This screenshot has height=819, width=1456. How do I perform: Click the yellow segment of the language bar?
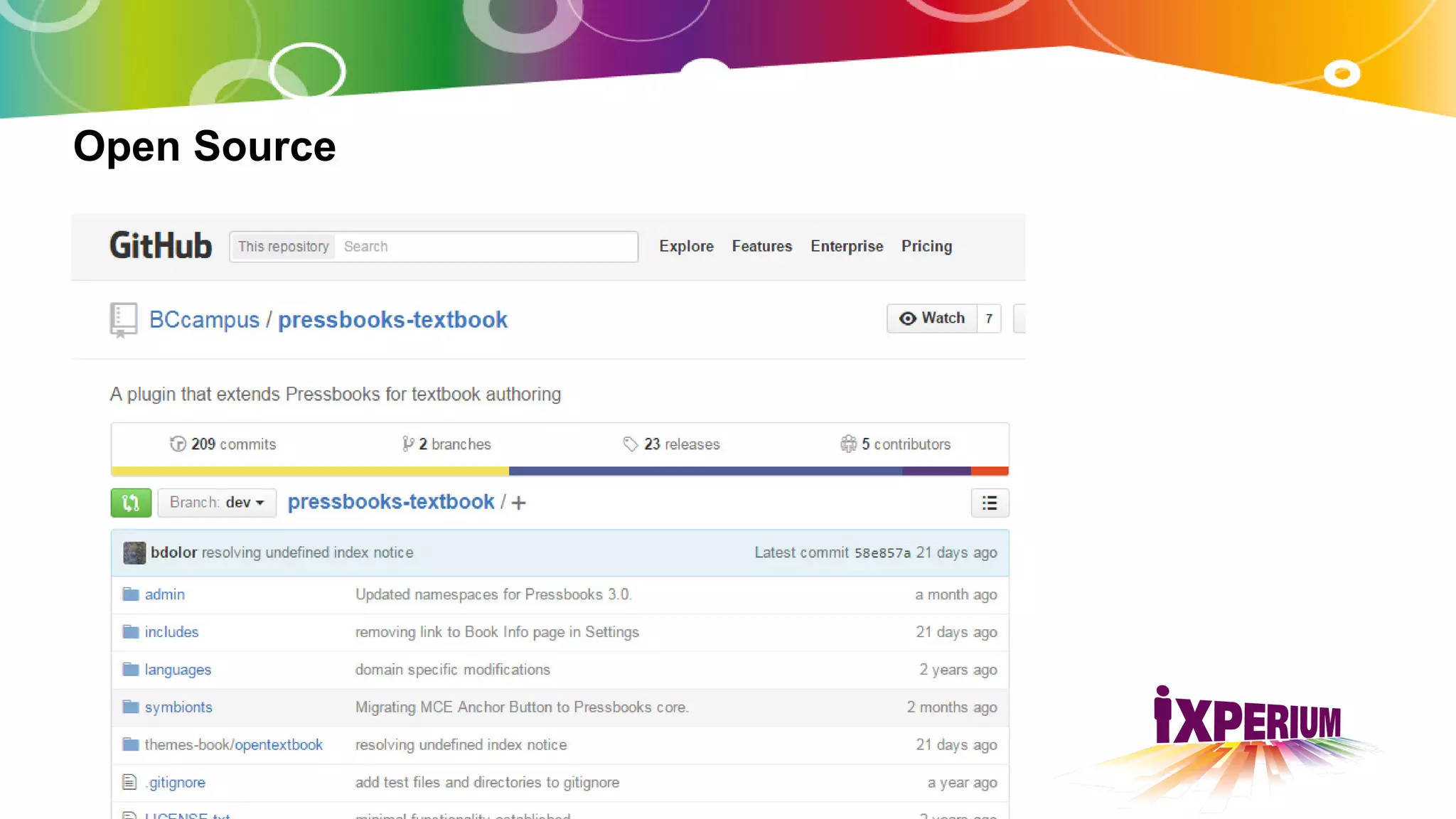[310, 471]
